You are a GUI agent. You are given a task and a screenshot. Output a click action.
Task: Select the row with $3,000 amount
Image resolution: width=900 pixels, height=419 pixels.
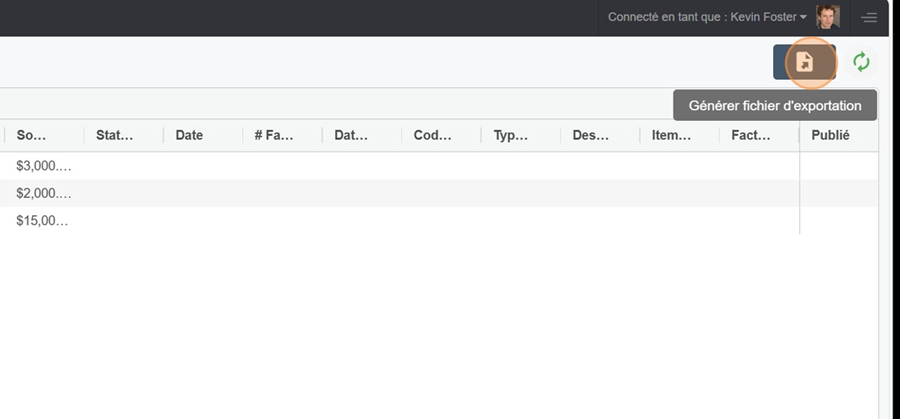[439, 166]
